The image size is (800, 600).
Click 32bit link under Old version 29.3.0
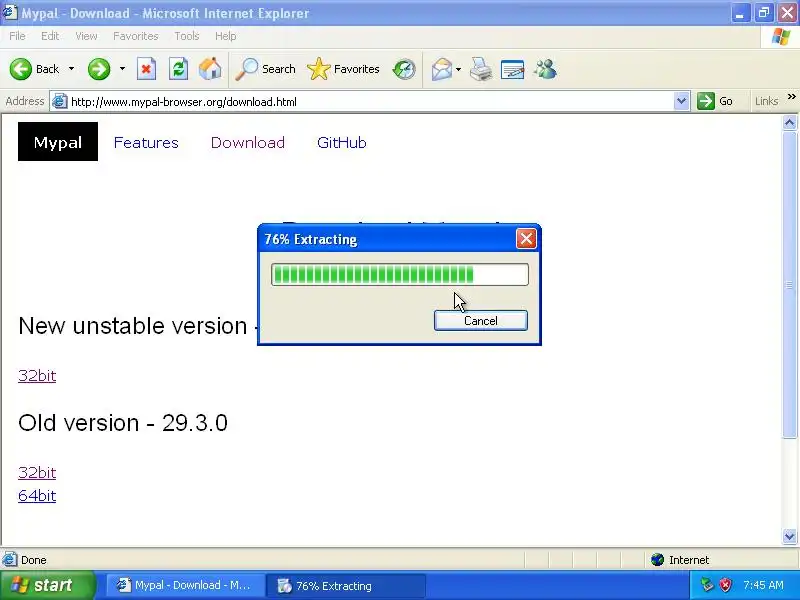(37, 472)
